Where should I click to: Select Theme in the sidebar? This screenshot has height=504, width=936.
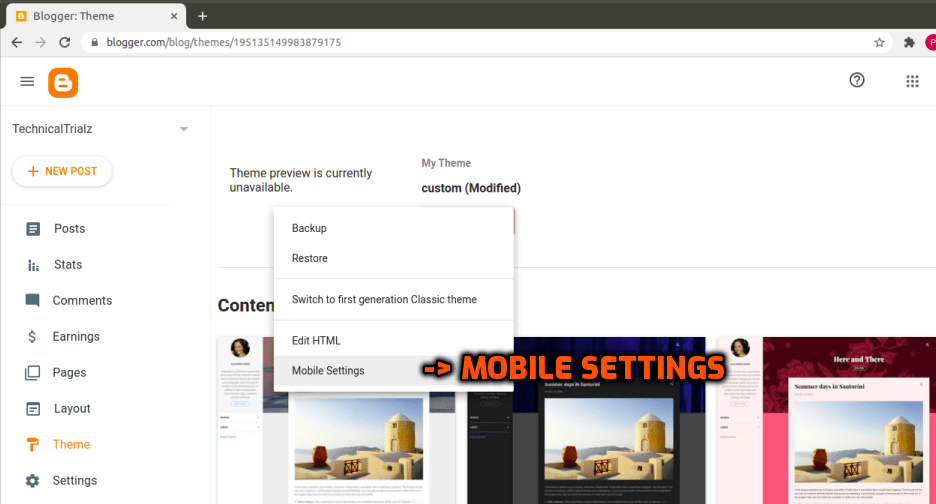coord(71,444)
